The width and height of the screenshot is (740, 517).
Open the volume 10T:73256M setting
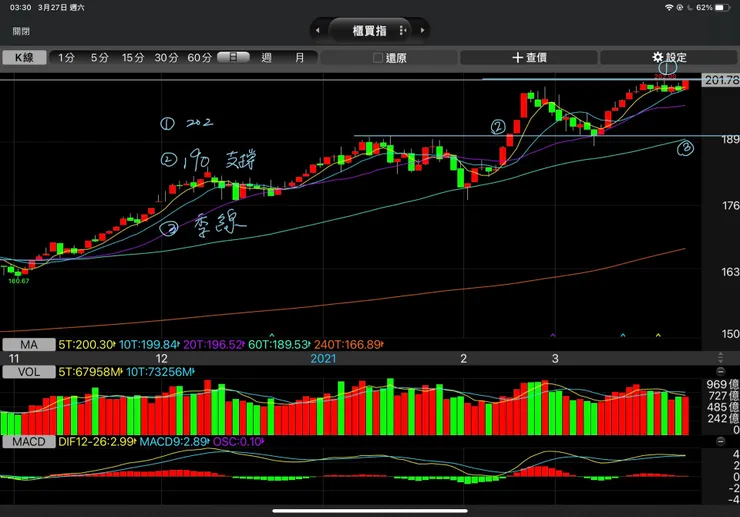160,372
